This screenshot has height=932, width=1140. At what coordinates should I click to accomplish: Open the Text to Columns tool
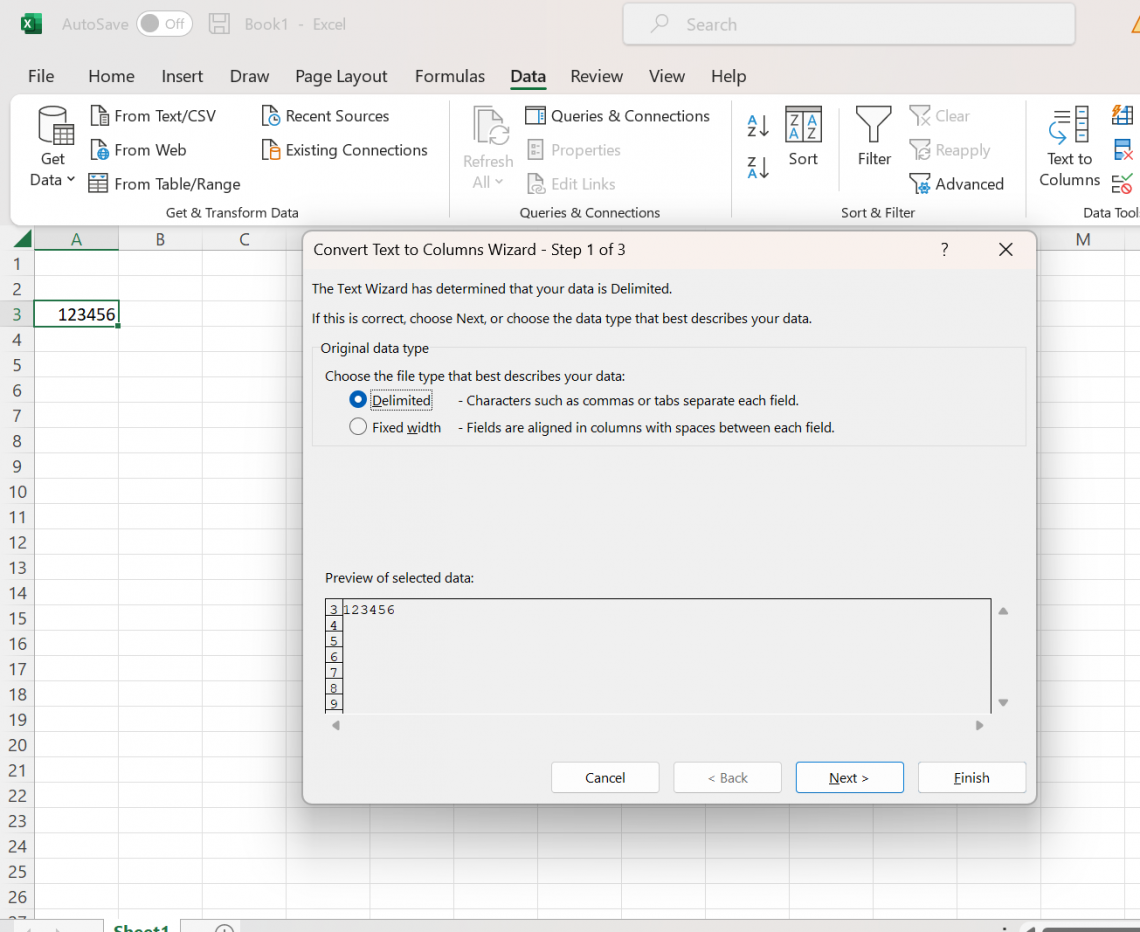(1068, 147)
